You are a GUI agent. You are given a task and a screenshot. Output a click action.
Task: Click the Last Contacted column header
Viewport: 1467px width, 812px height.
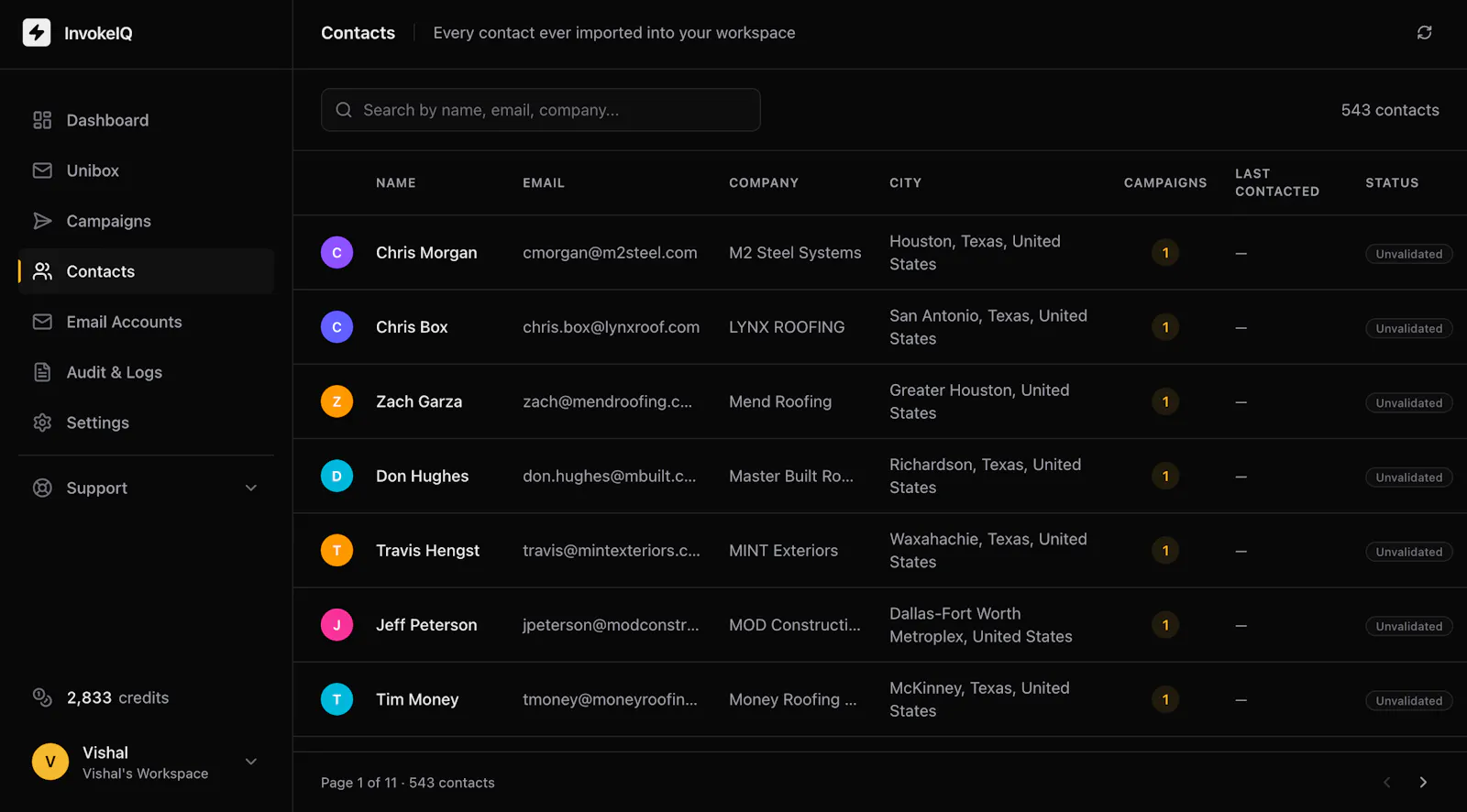tap(1277, 182)
